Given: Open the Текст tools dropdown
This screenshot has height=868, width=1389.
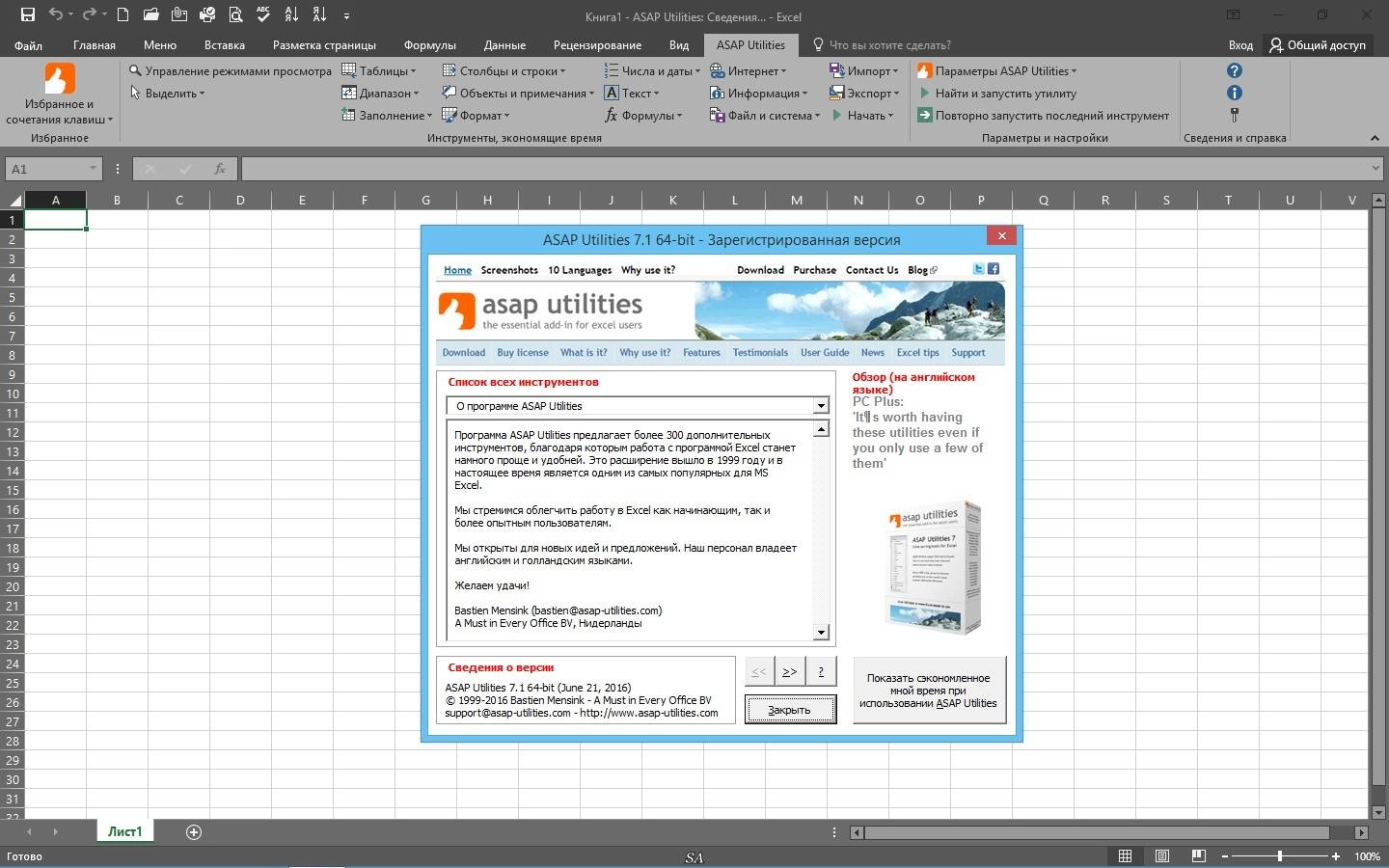Looking at the screenshot, I should pos(632,93).
